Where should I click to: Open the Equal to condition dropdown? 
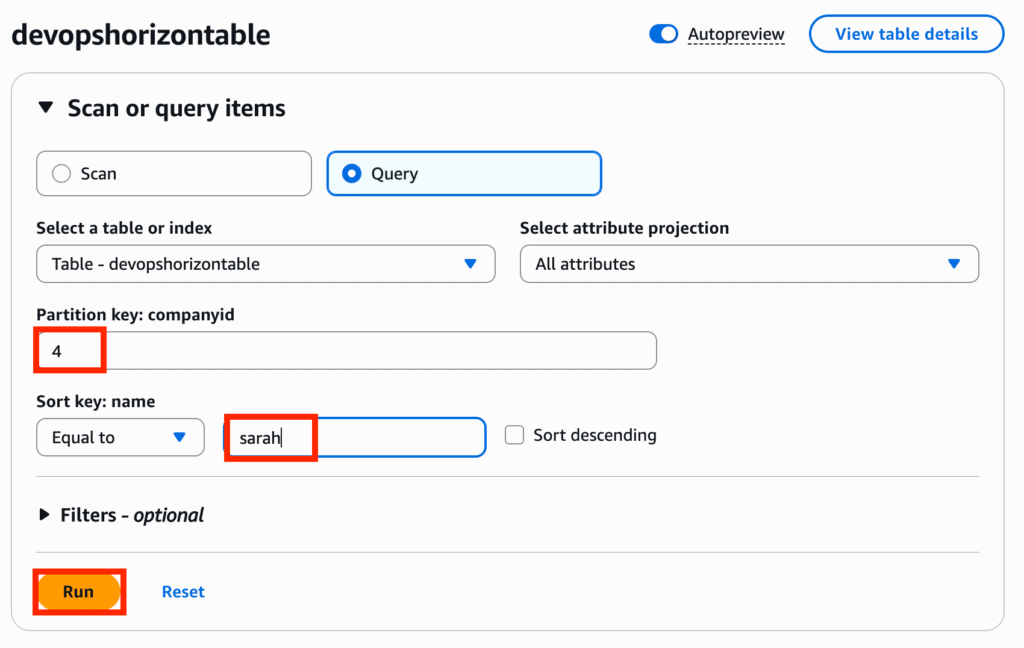click(120, 437)
